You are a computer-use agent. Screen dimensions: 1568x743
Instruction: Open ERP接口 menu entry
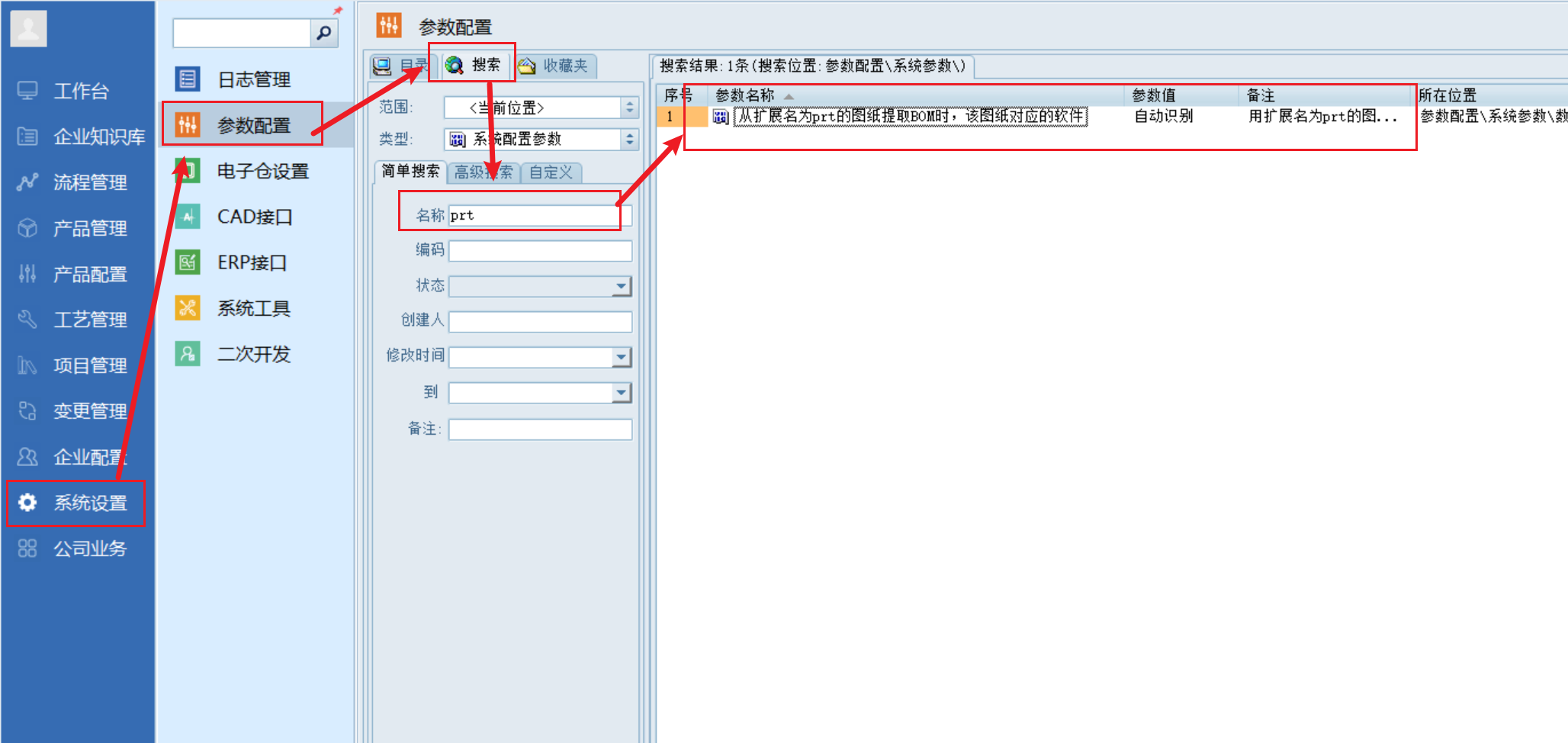tap(231, 262)
